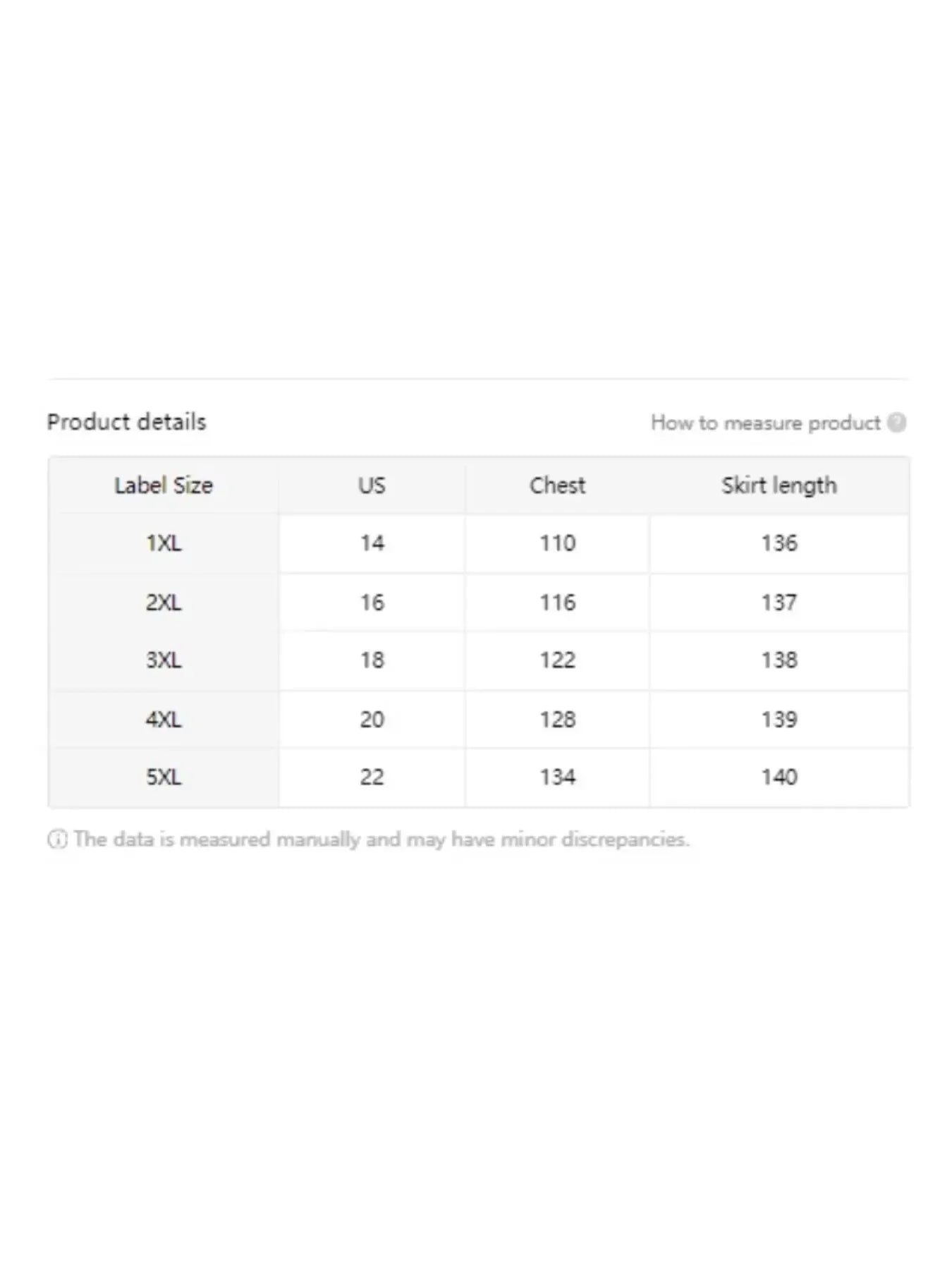Viewport: 952px width, 1270px height.
Task: Click the chest value 134 cell
Action: [557, 778]
